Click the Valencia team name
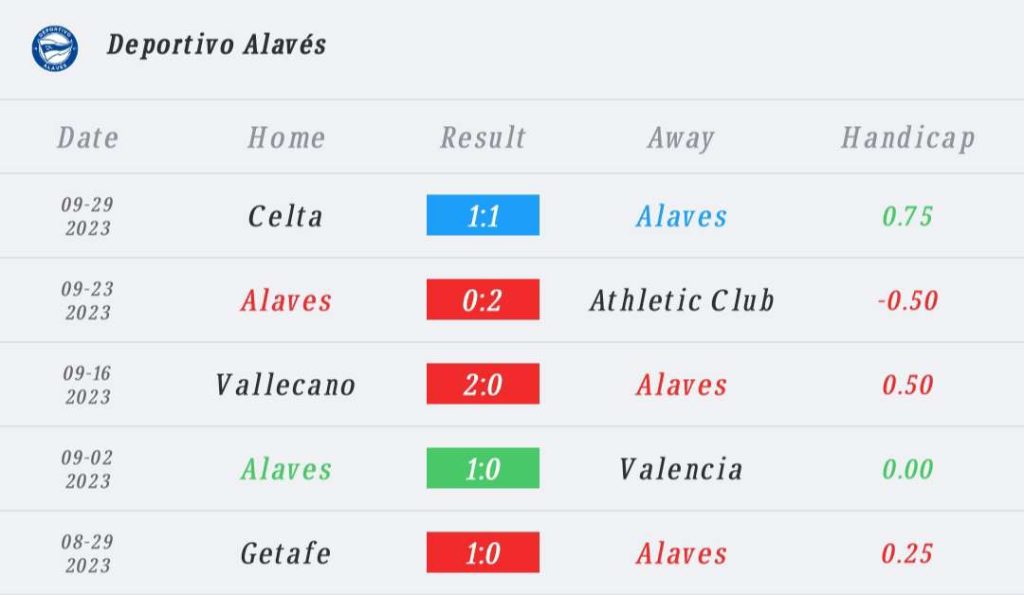 click(x=681, y=469)
